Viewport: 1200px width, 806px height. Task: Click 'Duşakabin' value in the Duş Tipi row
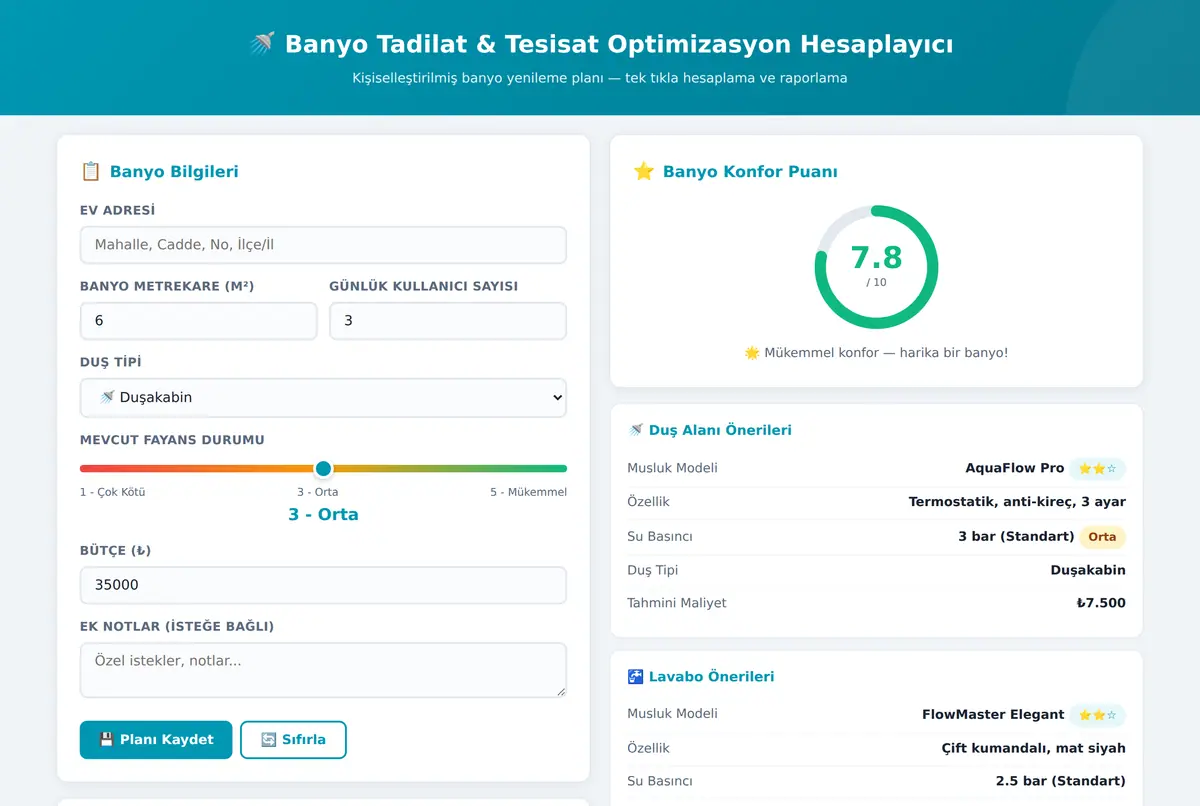point(1088,570)
